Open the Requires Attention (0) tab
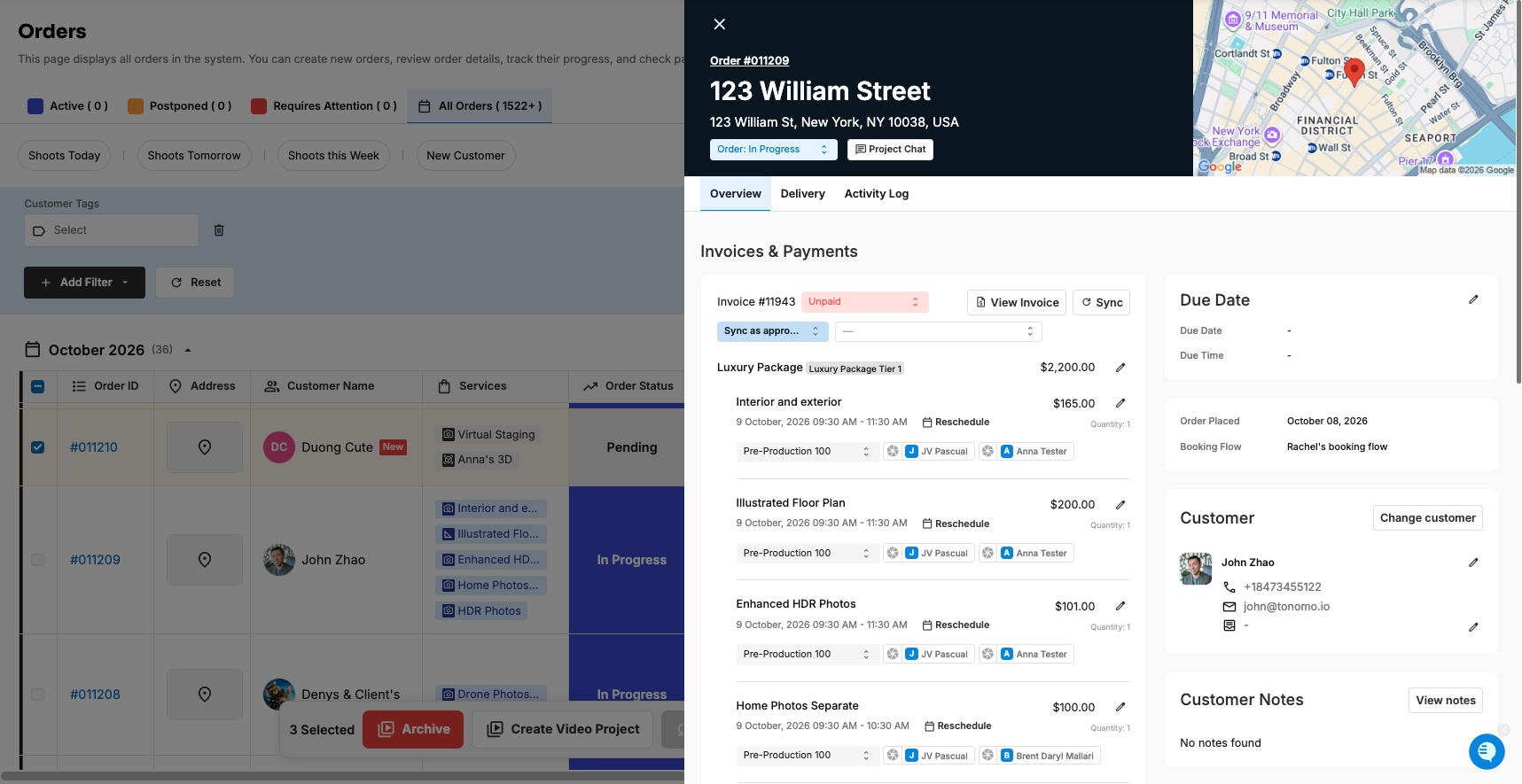This screenshot has width=1522, height=784. pos(324,106)
